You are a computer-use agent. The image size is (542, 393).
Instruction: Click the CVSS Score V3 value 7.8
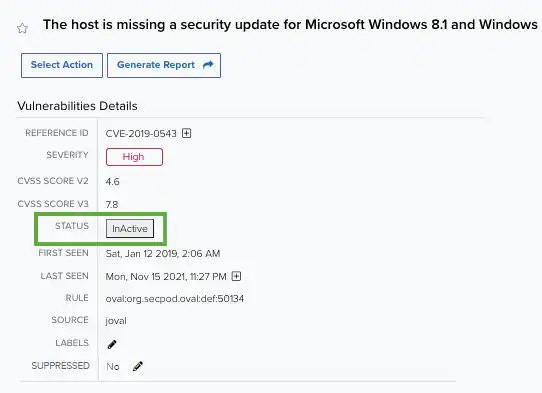[x=112, y=205]
